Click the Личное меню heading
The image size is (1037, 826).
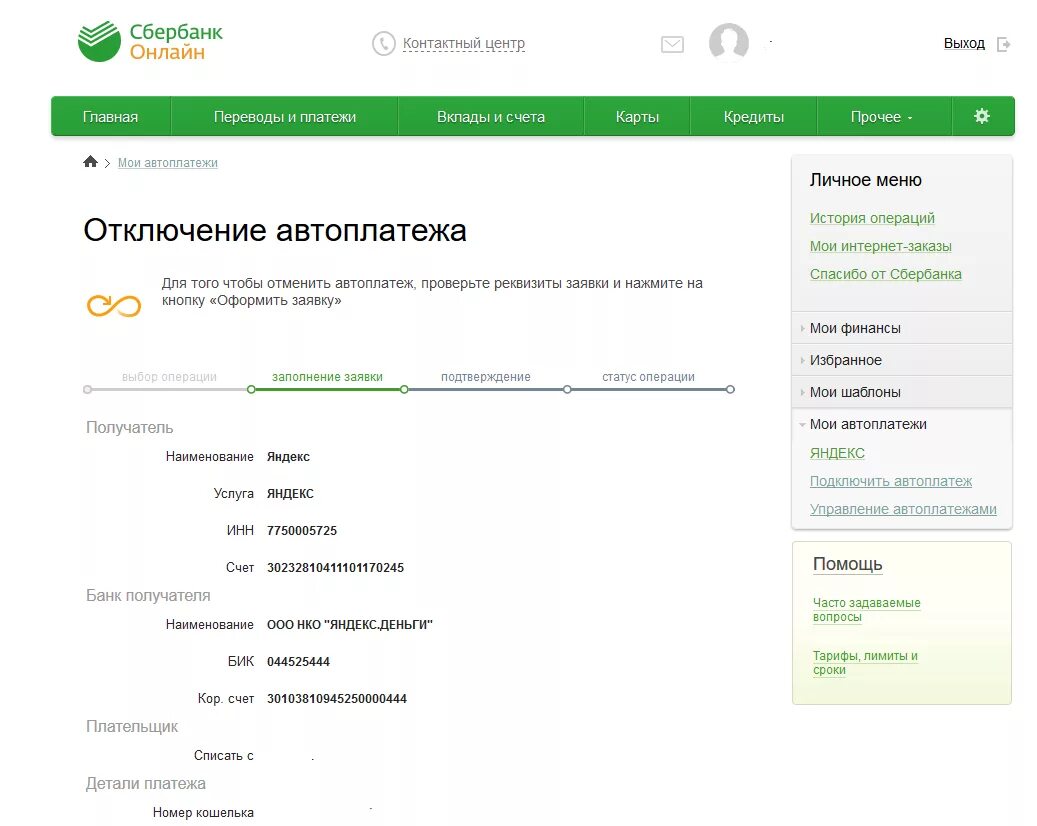click(865, 180)
